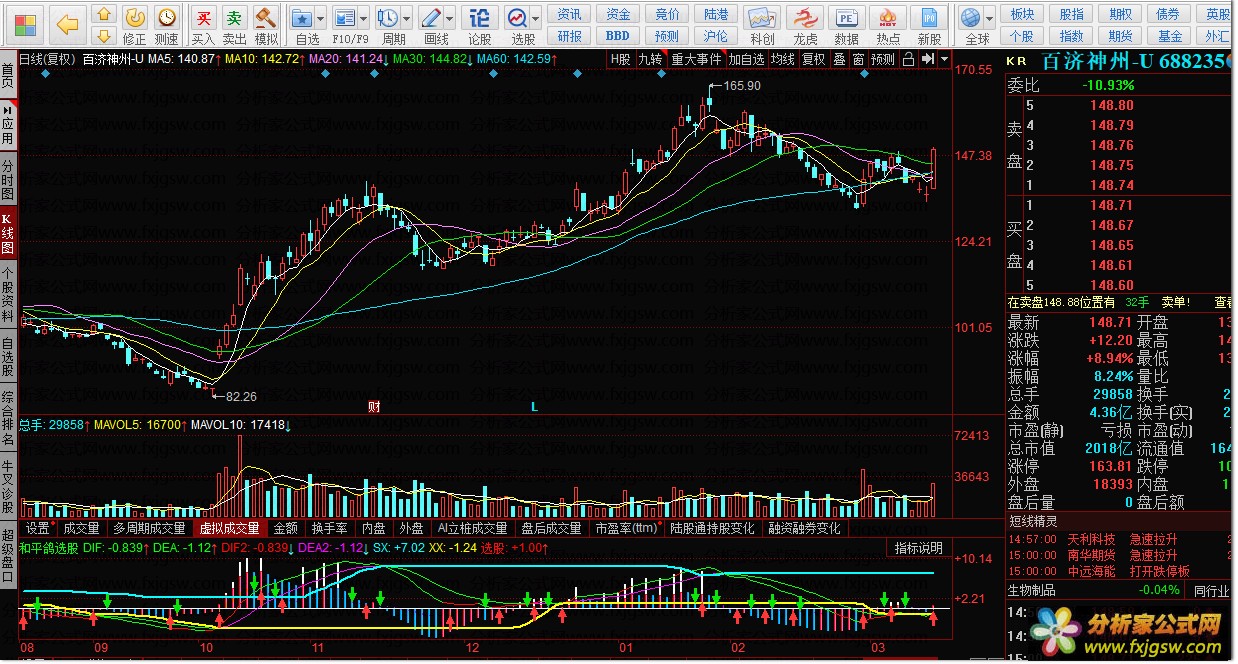Open chart toolbar dropdown arrow at far right
1238x664 pixels.
(x=942, y=59)
